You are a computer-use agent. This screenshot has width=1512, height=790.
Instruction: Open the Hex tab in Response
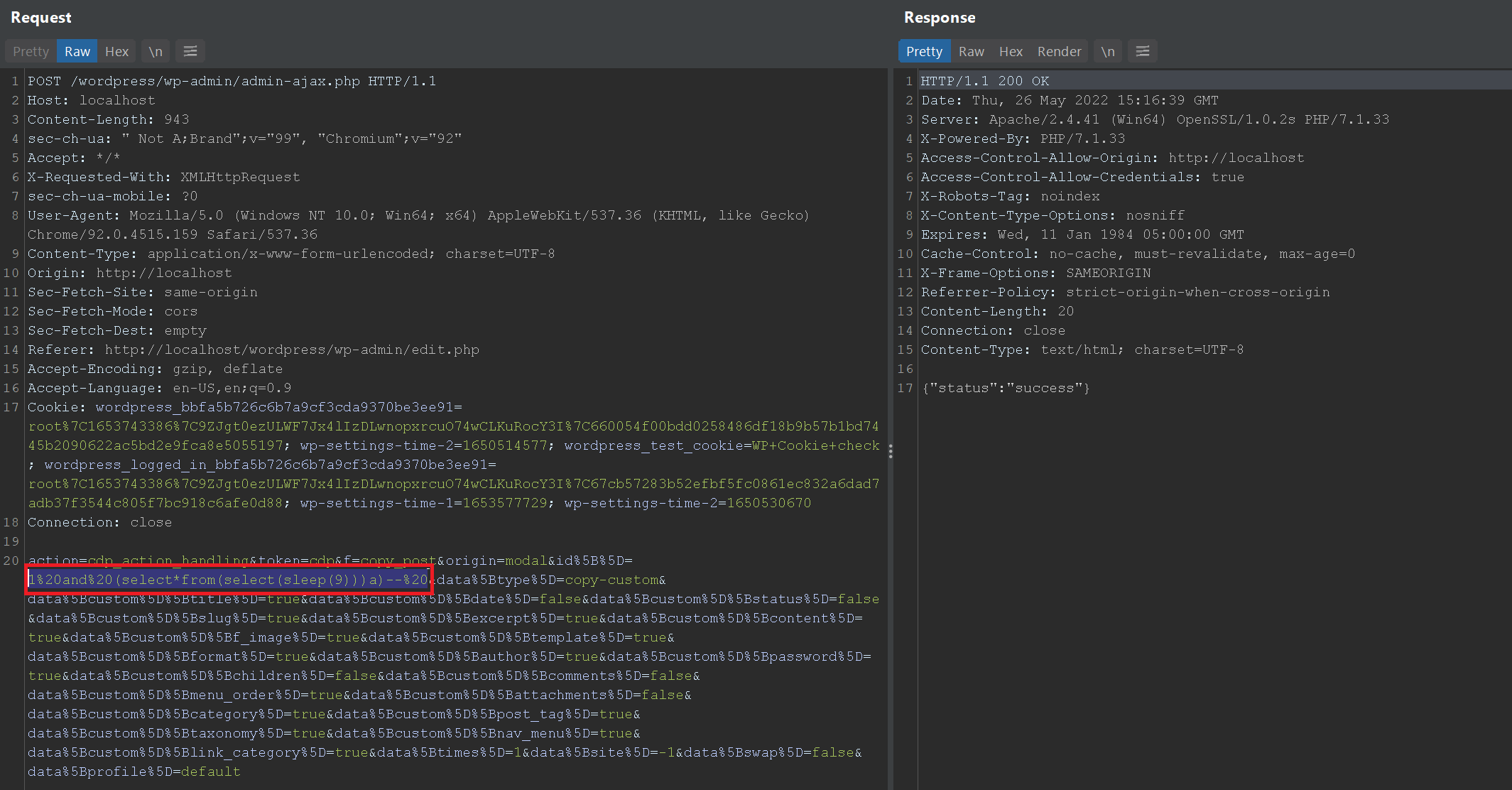click(1011, 51)
